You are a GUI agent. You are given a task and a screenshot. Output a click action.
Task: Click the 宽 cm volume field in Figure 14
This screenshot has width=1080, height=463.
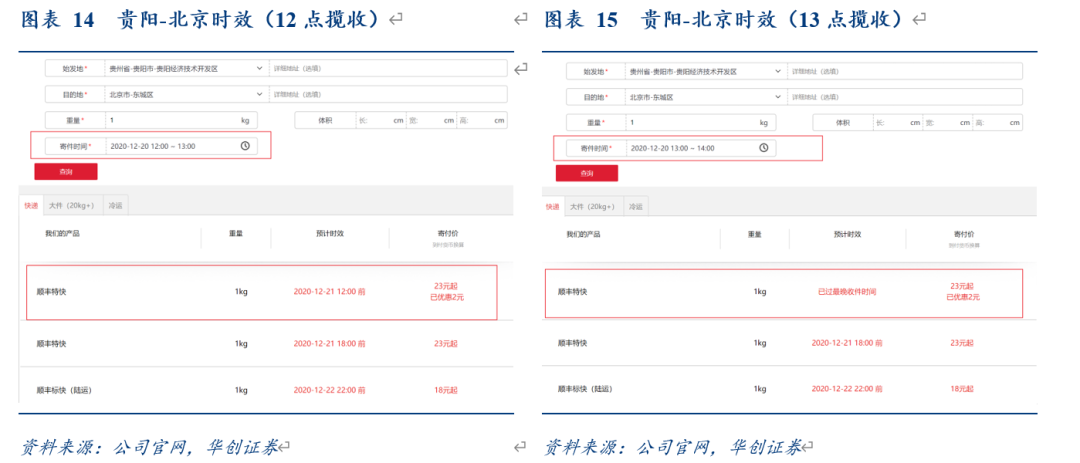(432, 120)
